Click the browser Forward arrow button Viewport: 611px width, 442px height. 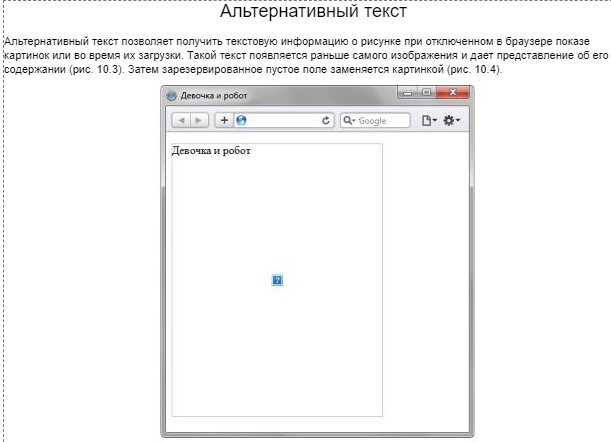pyautogui.click(x=199, y=120)
